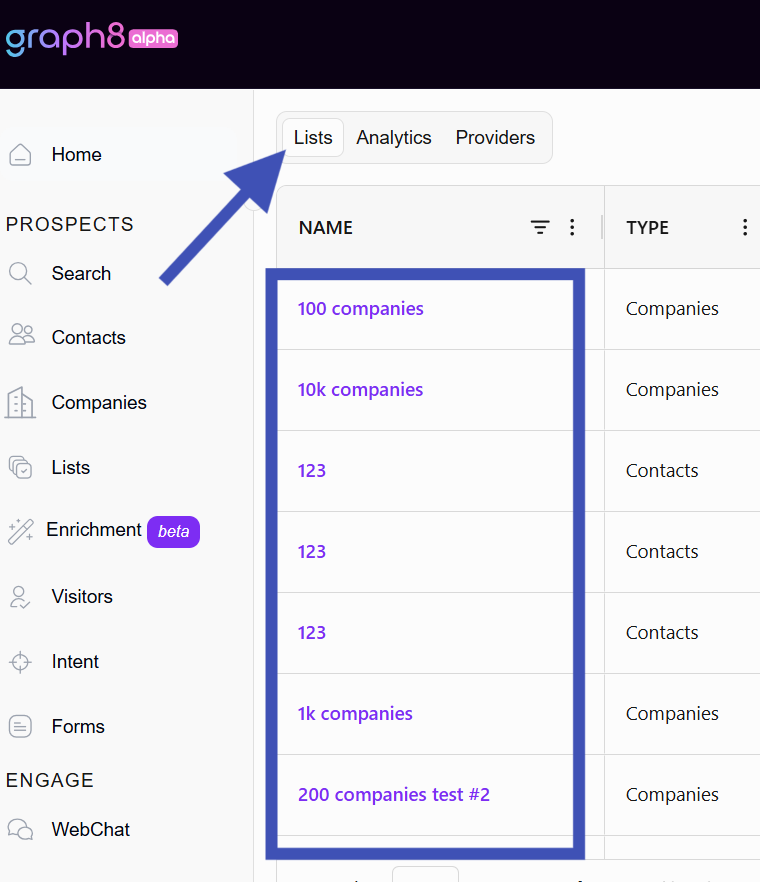
Task: Open the Lists stacked-squares icon in sidebar
Action: [x=20, y=467]
